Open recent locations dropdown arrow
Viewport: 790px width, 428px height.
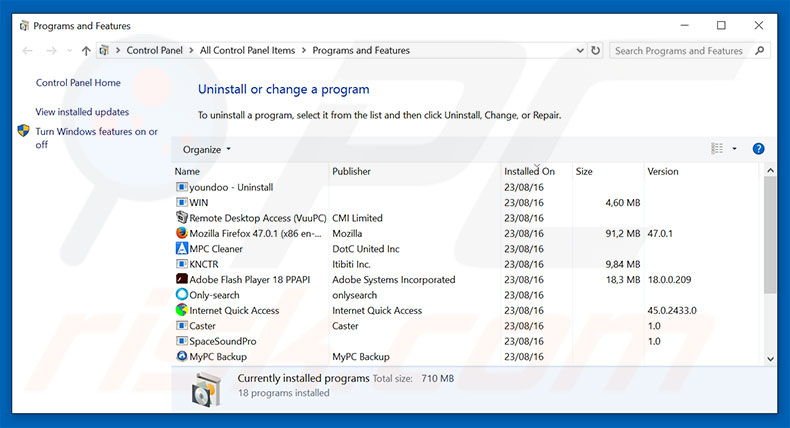[69, 51]
